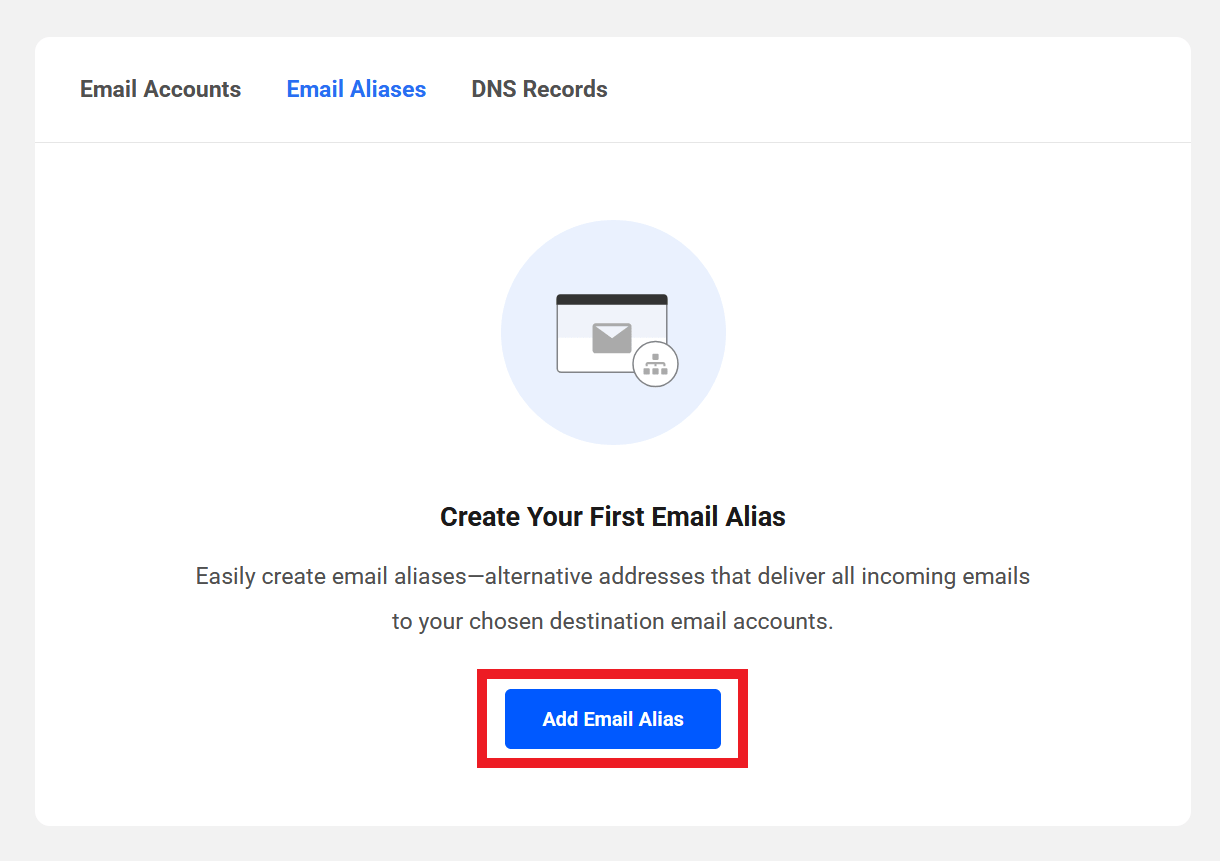Click the gray envelope icon

tap(612, 338)
